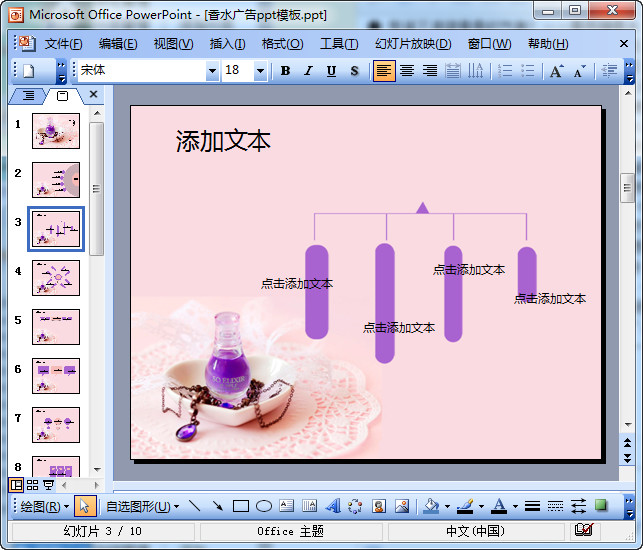Select slide 6 thumbnail
The image size is (643, 550).
[56, 376]
